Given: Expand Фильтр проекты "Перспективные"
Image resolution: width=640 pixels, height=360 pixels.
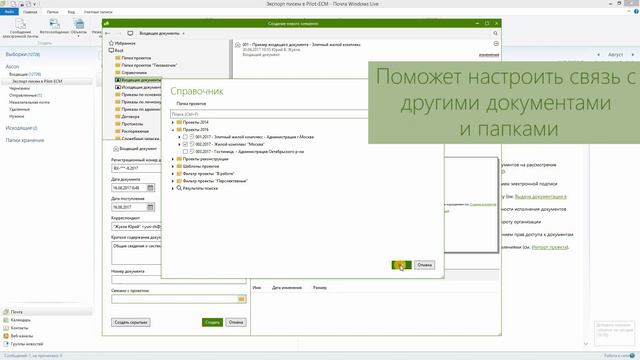Looking at the screenshot, I should point(173,181).
